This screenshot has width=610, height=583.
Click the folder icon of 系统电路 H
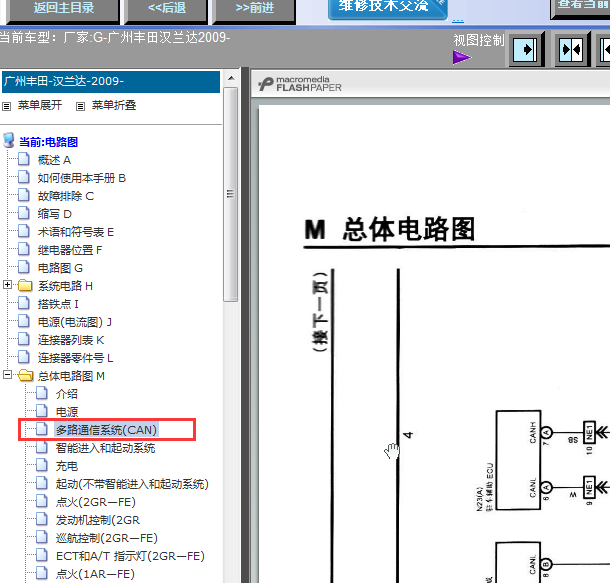25,285
